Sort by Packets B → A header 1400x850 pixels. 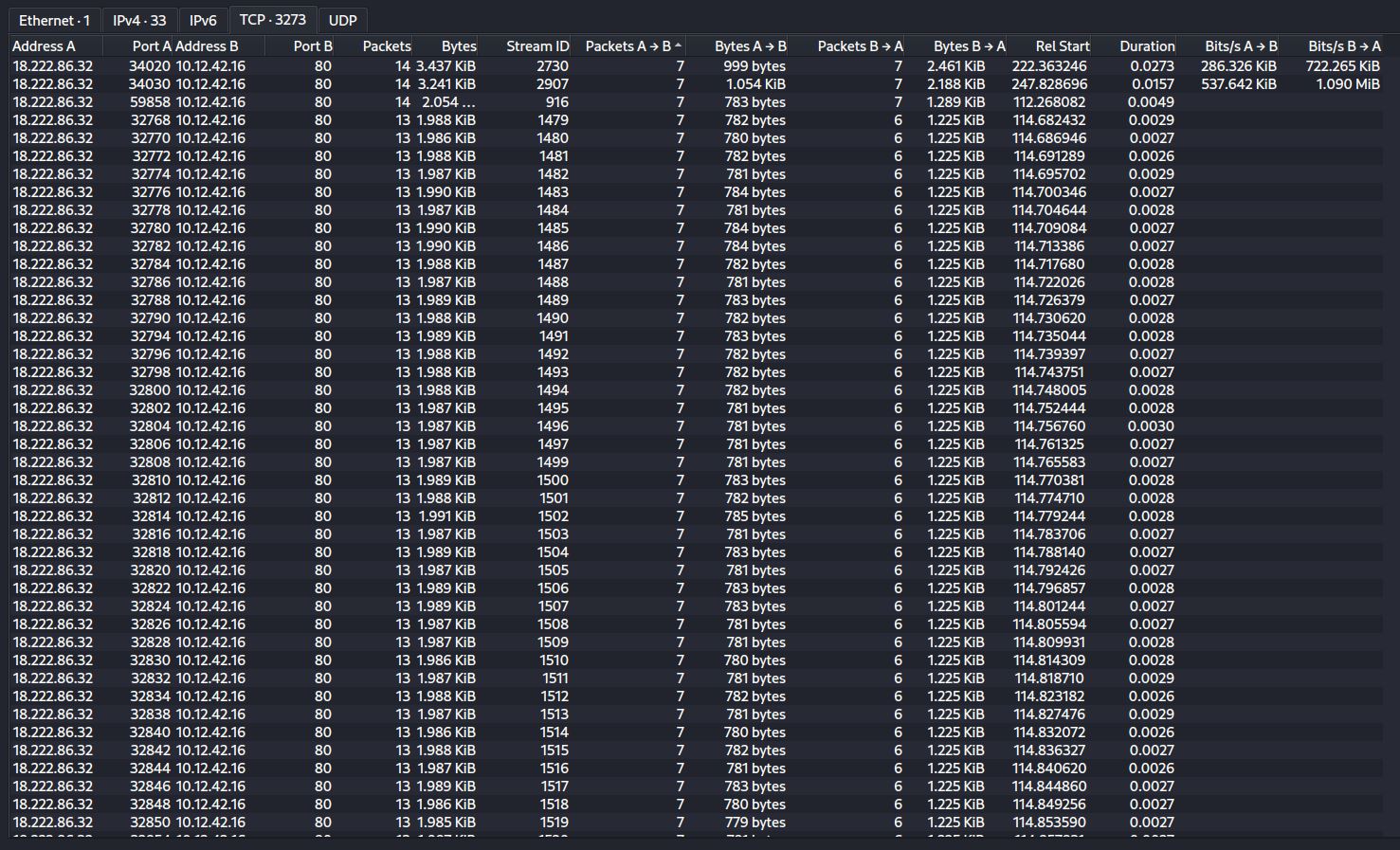tap(847, 45)
